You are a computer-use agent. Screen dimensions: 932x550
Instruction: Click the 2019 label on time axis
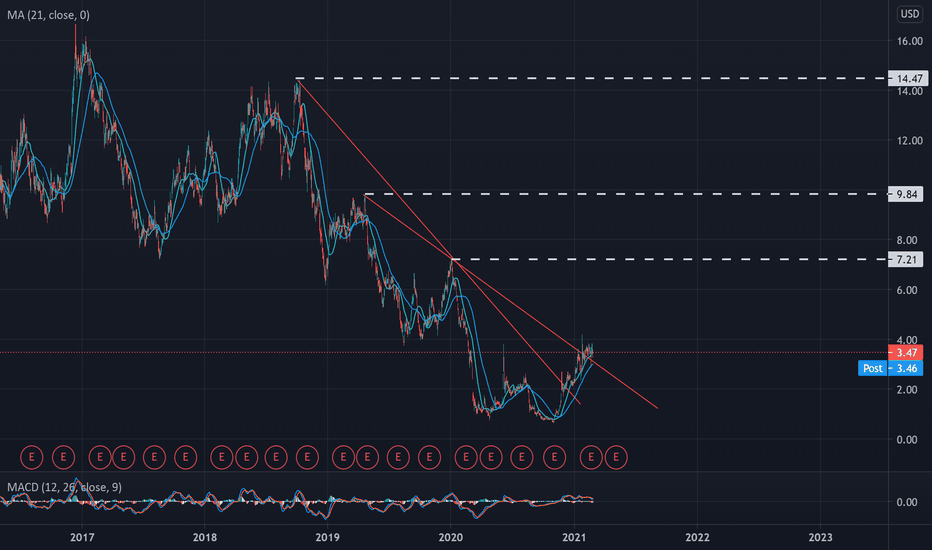(327, 538)
